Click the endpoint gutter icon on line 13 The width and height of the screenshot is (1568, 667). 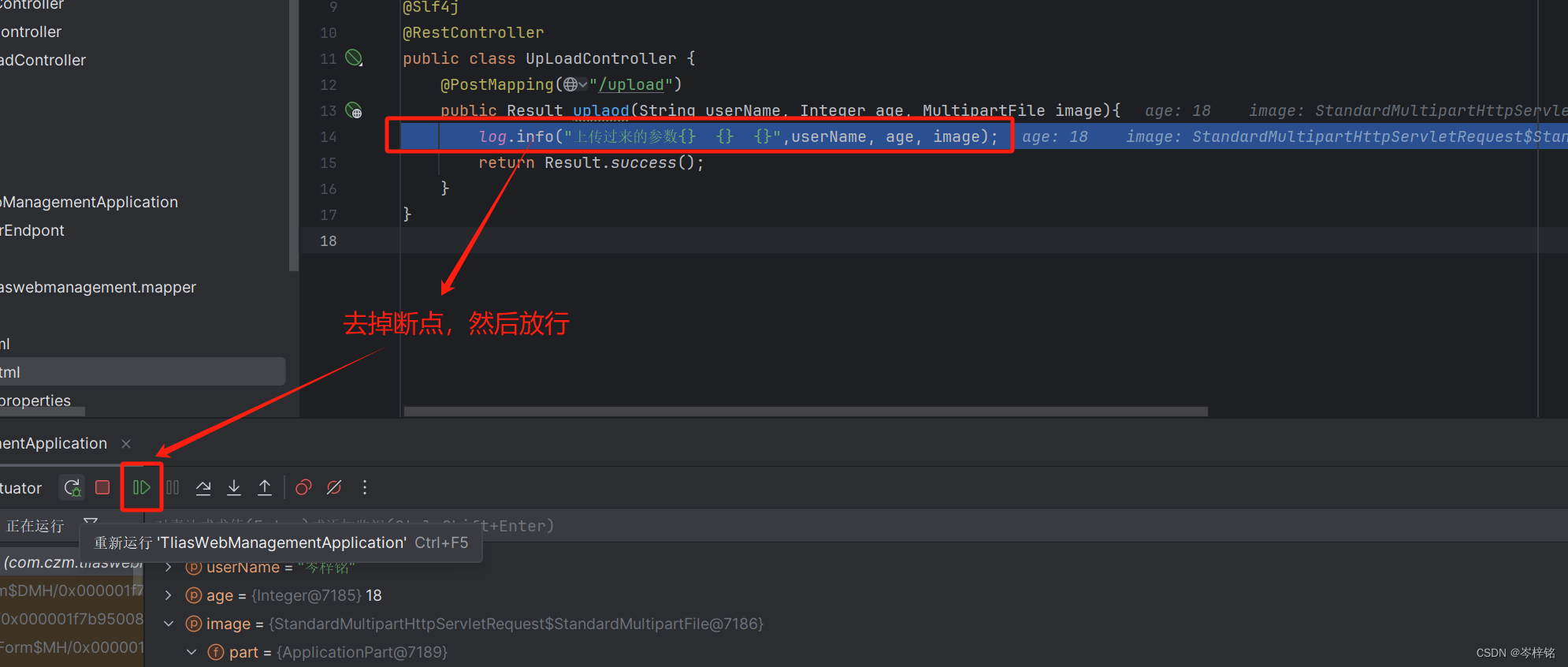click(x=354, y=110)
